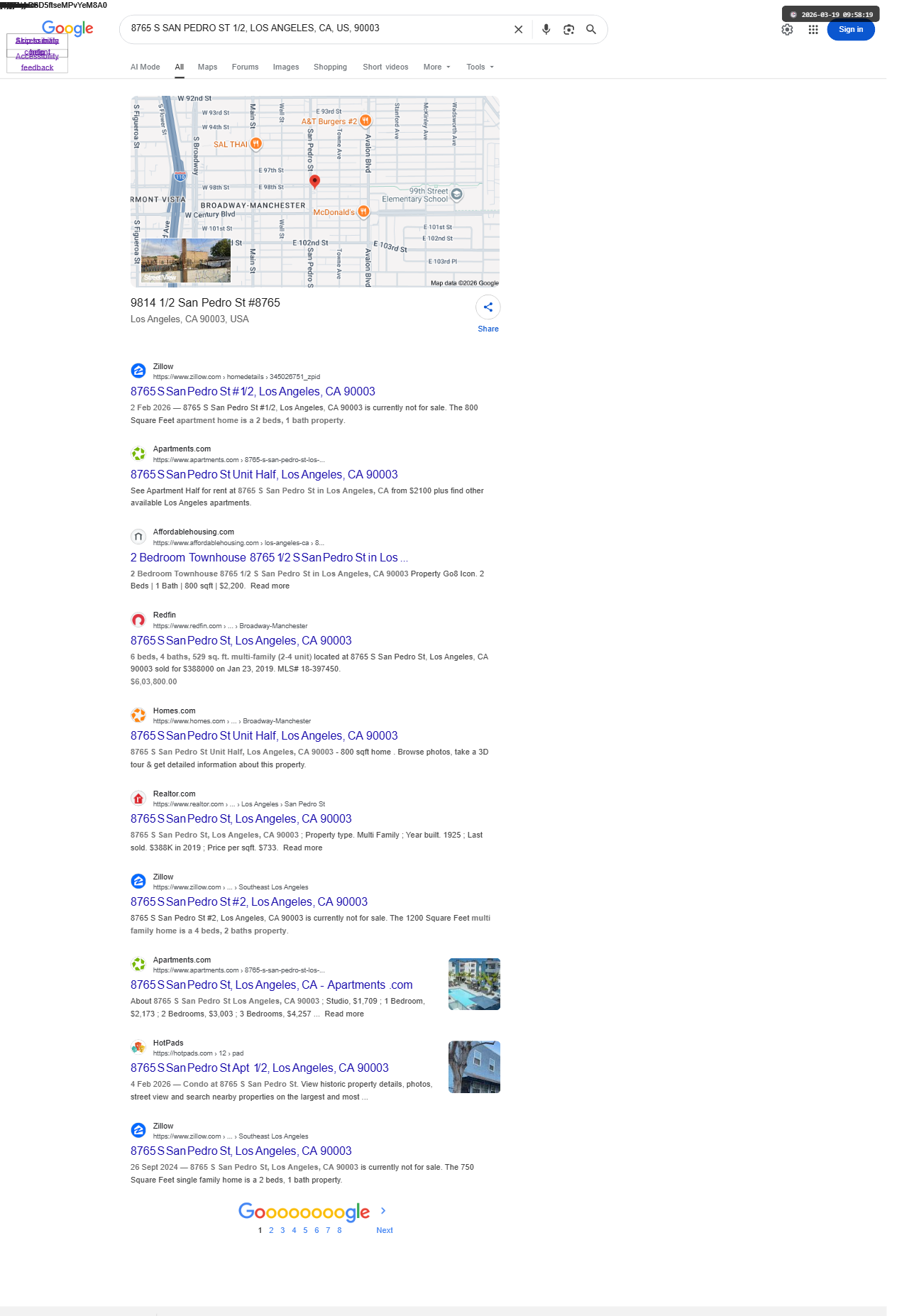This screenshot has height=1316, width=897.
Task: Click the next-page chevron beside Goooogle logo
Action: (383, 1211)
